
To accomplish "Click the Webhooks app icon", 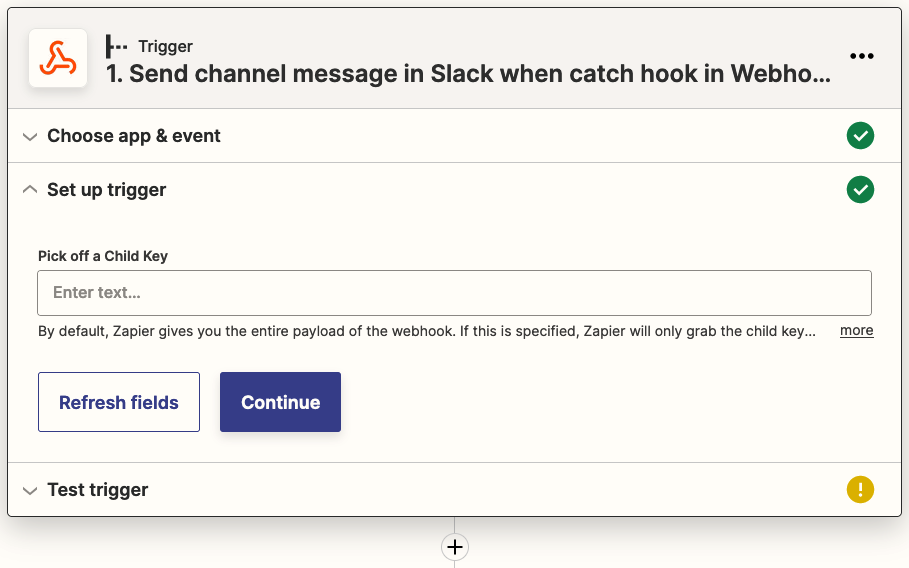I will [58, 58].
